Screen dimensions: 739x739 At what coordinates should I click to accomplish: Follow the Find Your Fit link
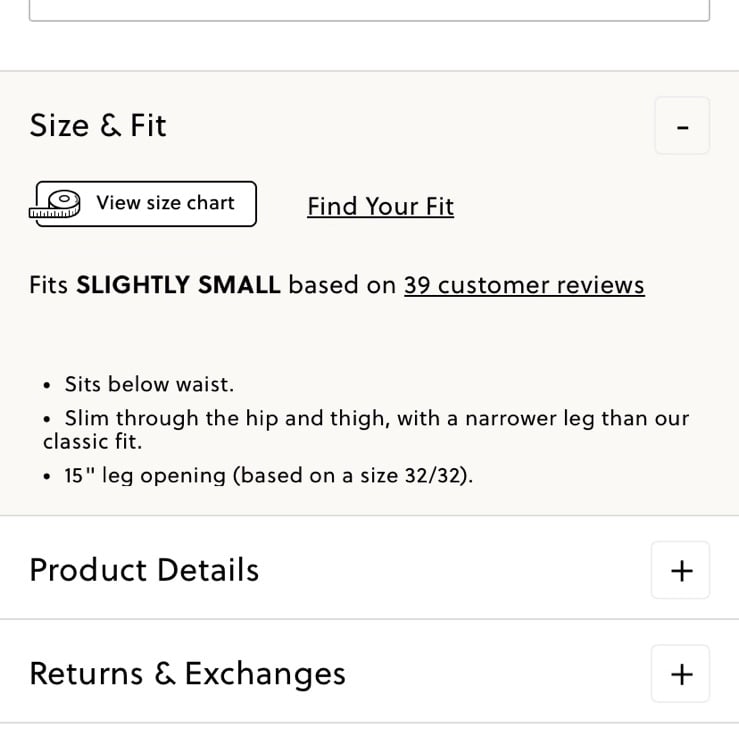pos(380,206)
